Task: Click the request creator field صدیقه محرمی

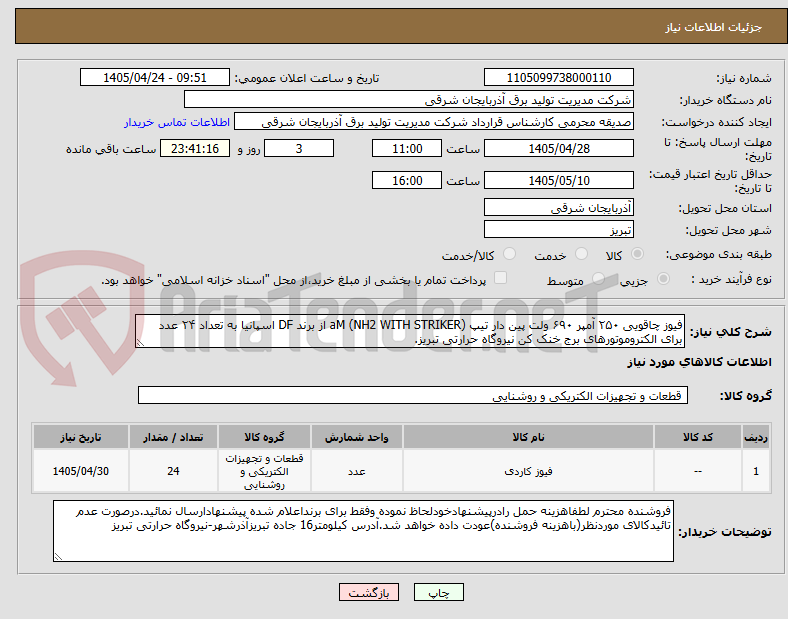Action: coord(434,122)
